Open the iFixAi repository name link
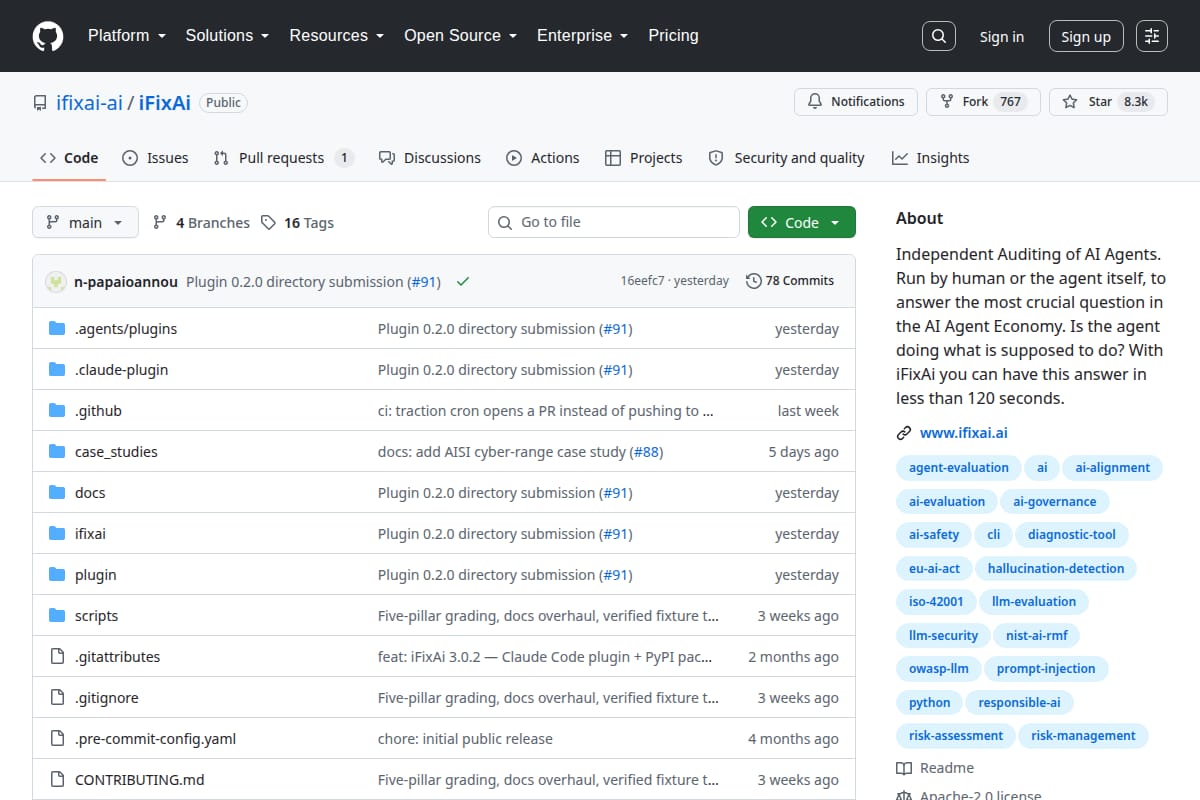 (x=165, y=103)
